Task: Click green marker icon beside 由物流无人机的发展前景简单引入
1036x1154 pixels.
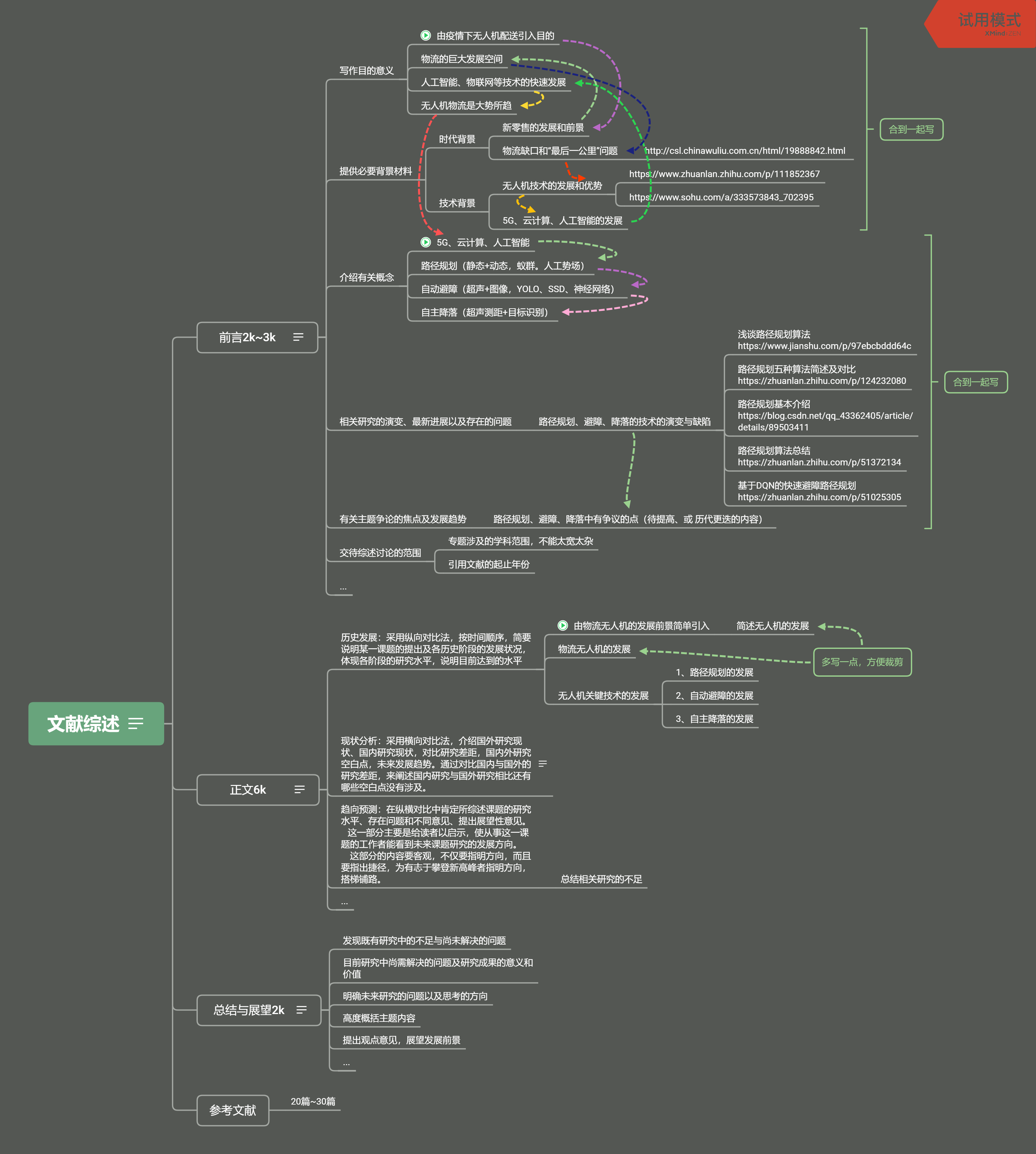Action: click(562, 625)
